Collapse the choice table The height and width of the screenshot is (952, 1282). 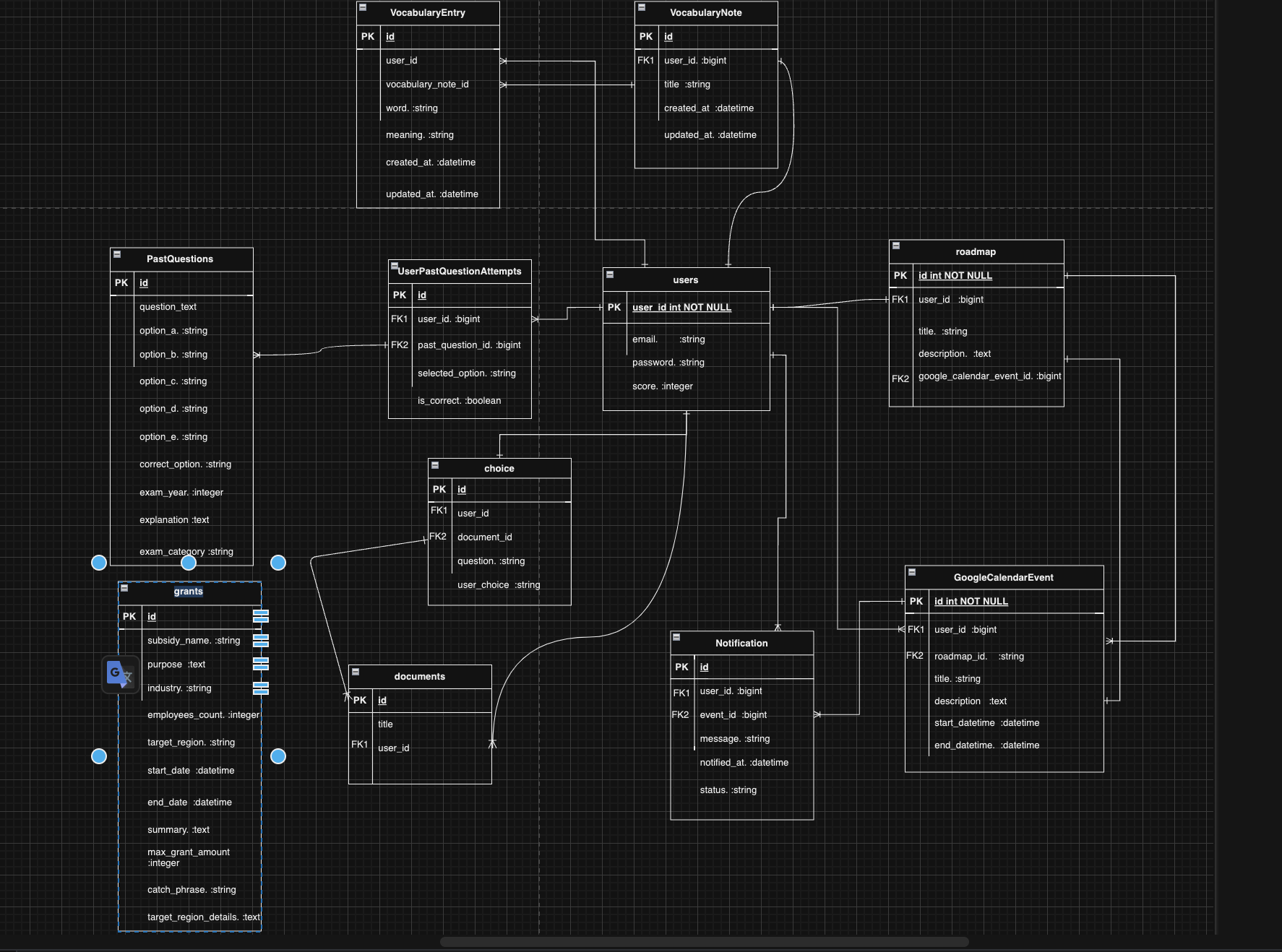(x=434, y=464)
